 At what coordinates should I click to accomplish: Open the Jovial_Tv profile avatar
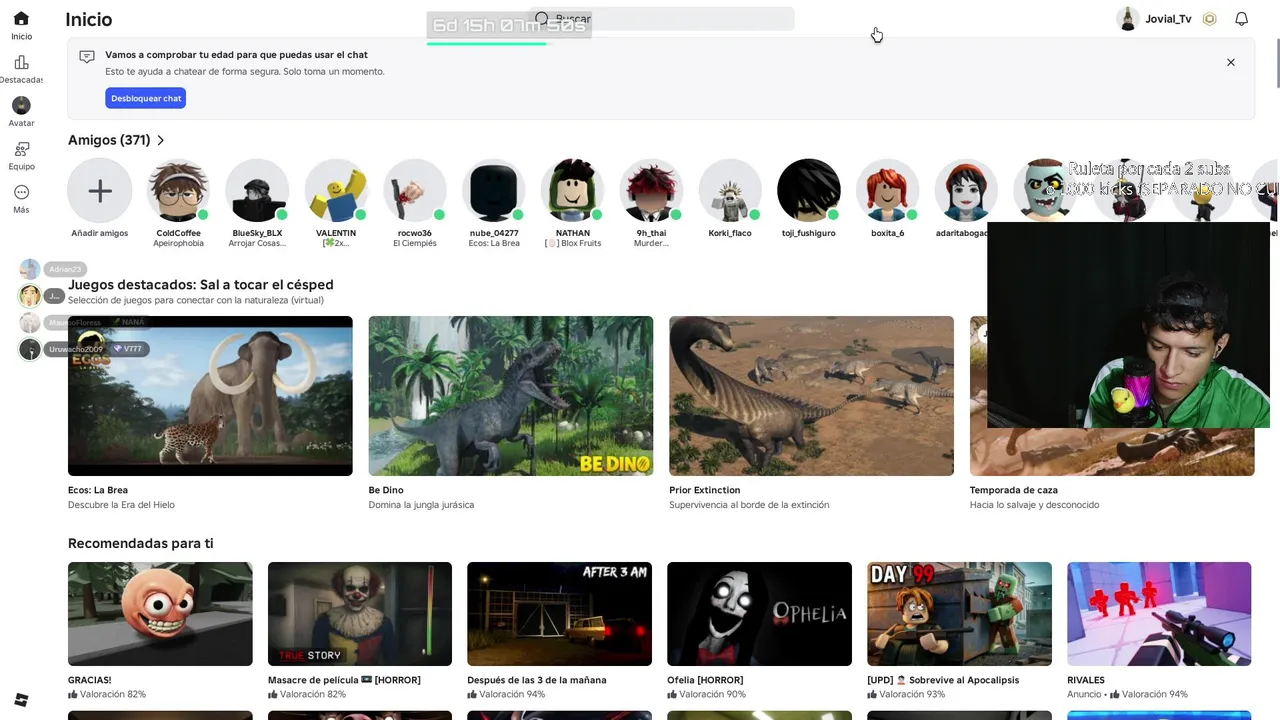(x=1128, y=19)
